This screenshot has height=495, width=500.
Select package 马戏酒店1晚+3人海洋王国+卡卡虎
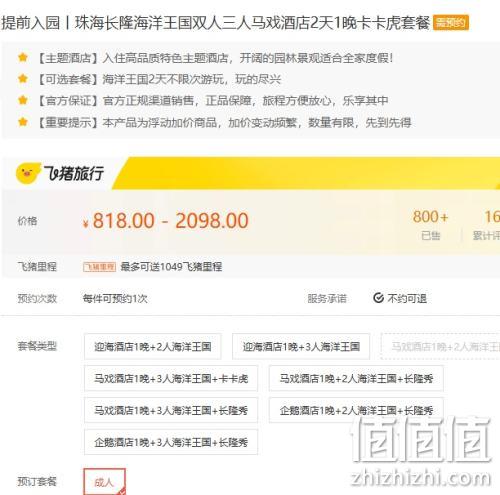point(171,378)
